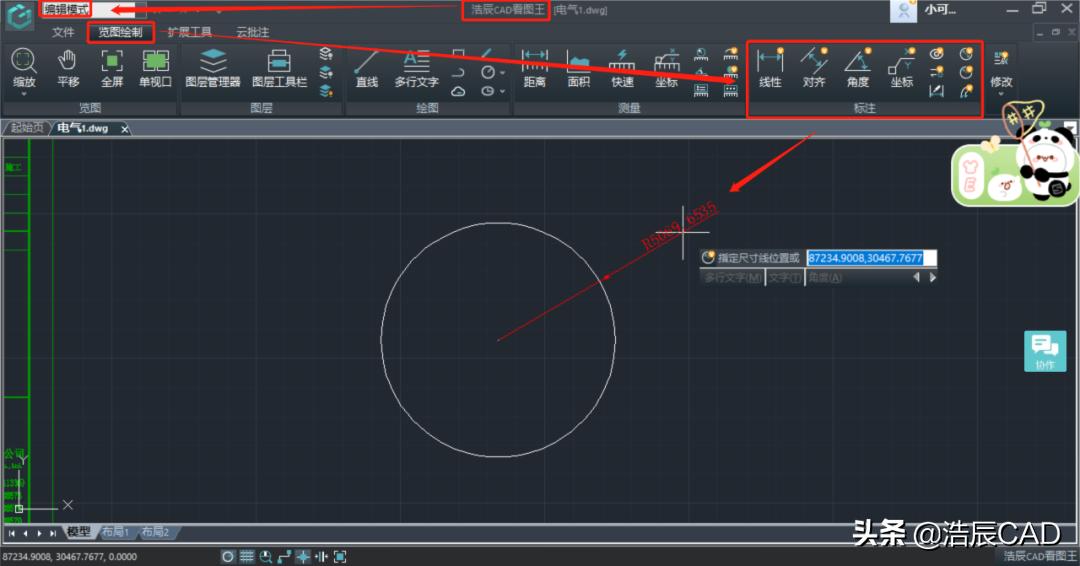Image resolution: width=1080 pixels, height=566 pixels.
Task: Click right arrow in command options bar
Action: tap(933, 277)
